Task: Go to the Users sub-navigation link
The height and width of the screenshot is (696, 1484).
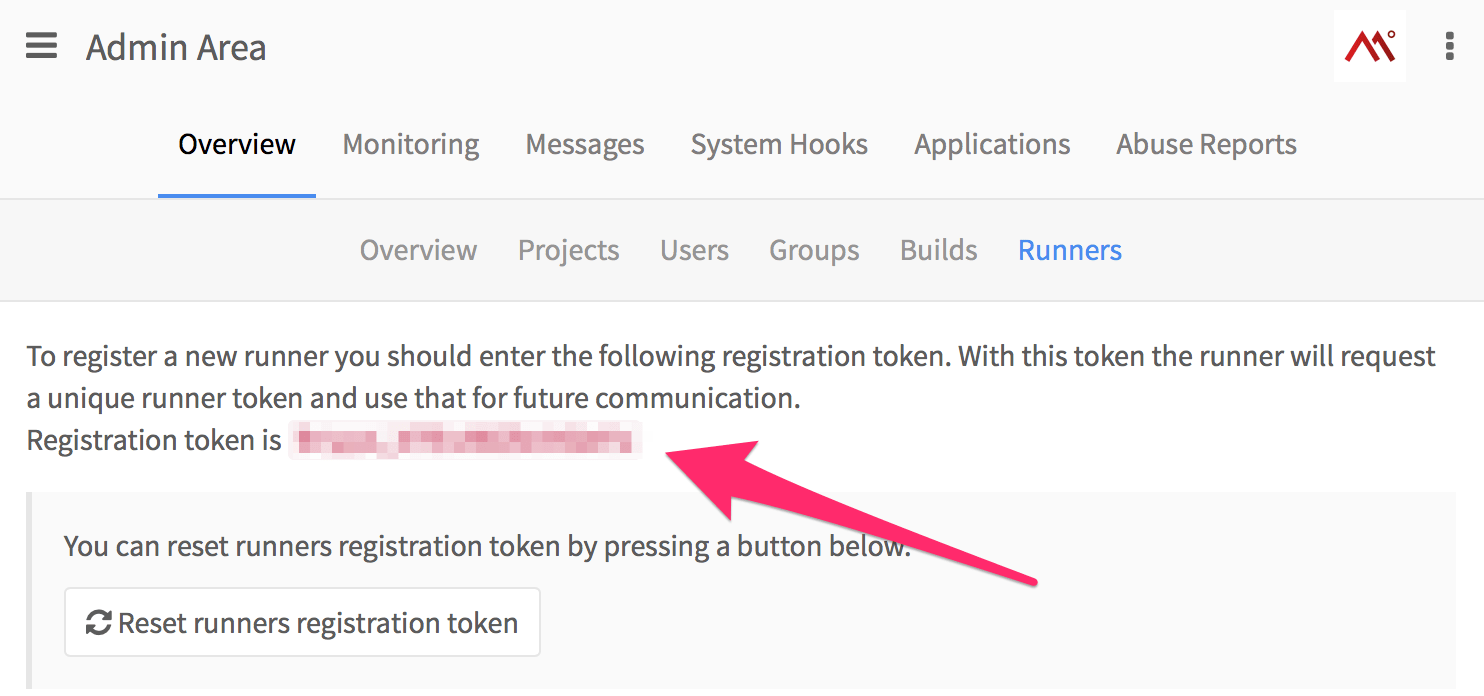Action: 694,250
